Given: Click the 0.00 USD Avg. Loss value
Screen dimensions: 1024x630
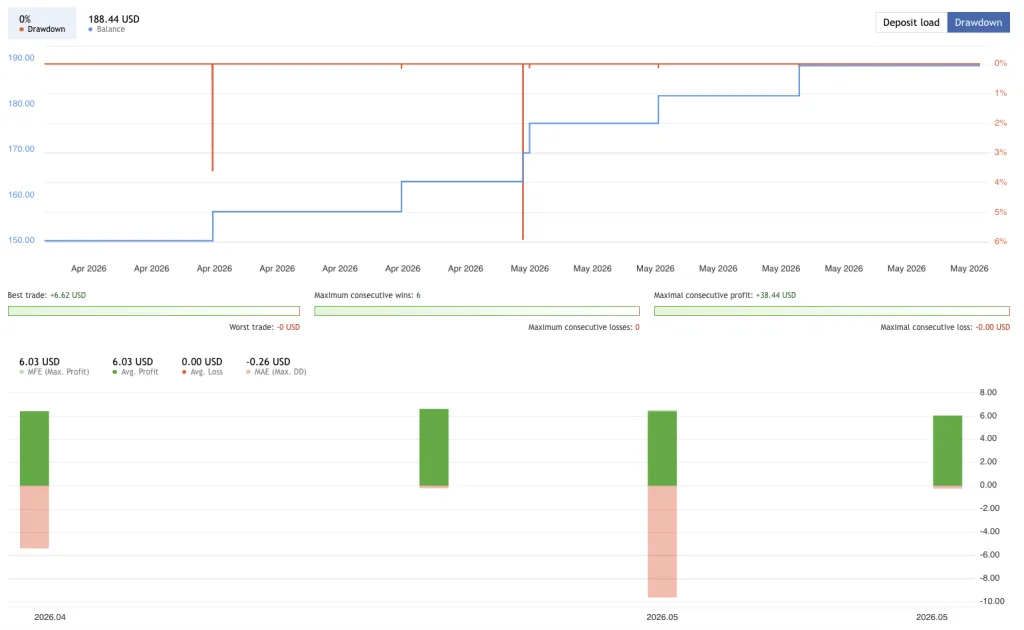Looking at the screenshot, I should pos(202,361).
